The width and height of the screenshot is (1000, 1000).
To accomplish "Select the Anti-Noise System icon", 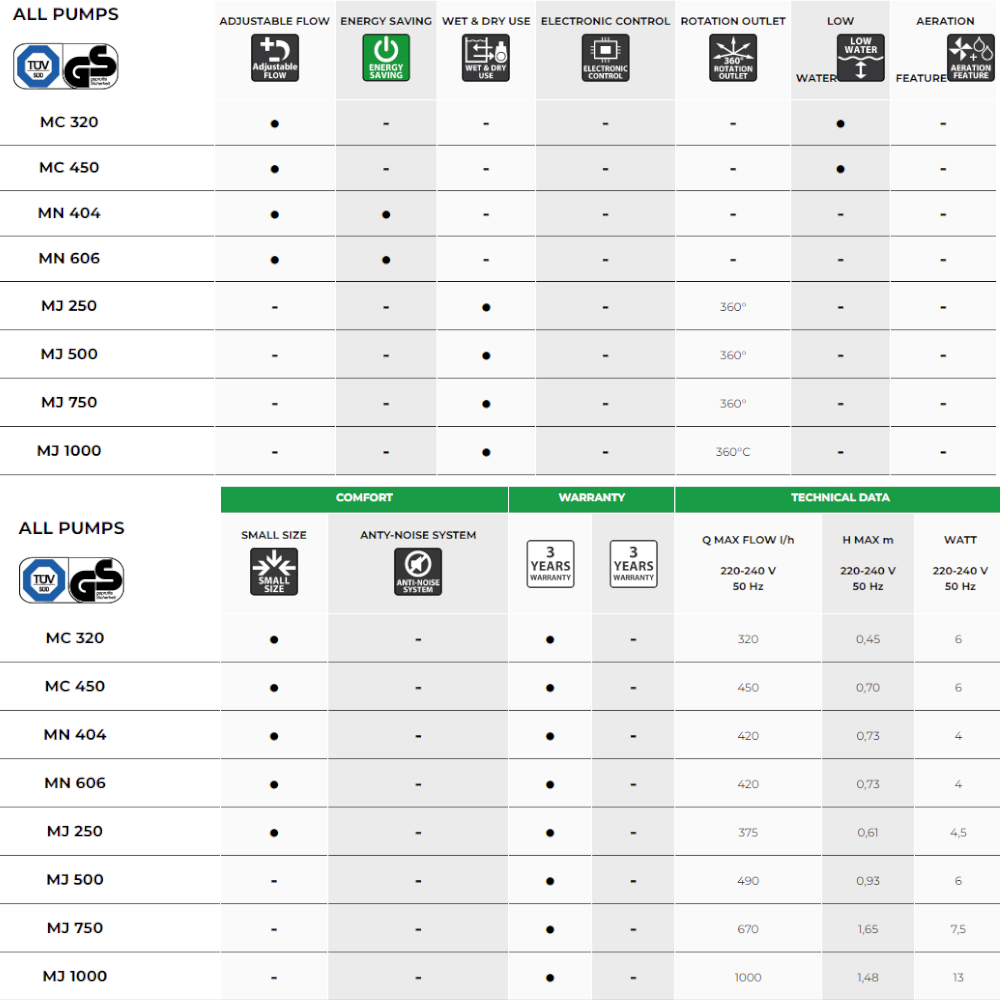I will (418, 572).
